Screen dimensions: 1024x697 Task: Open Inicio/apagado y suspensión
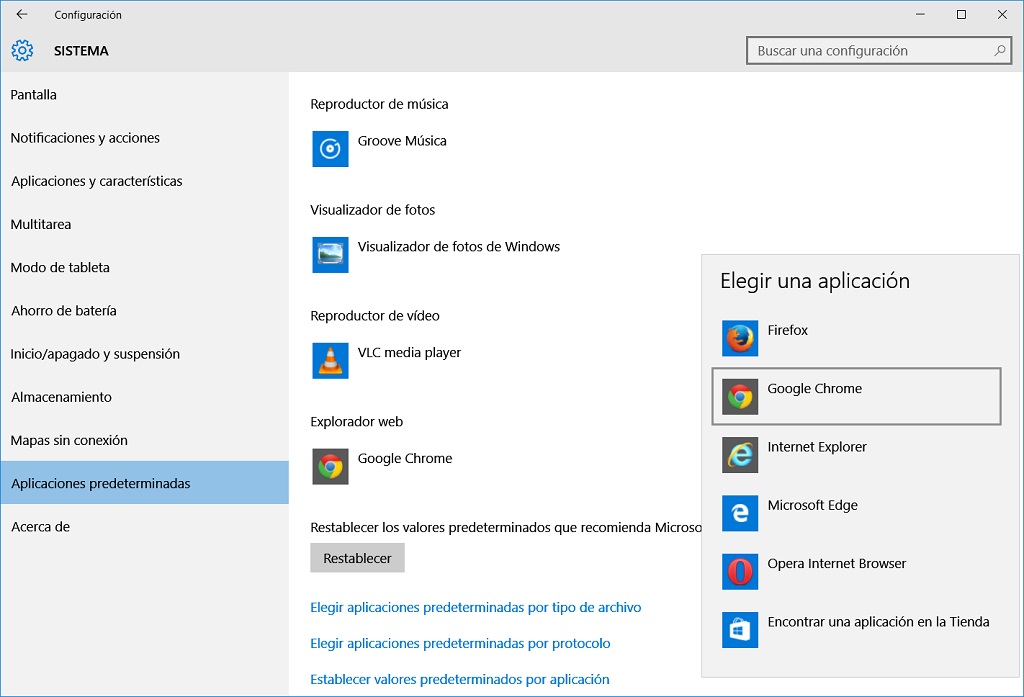144,353
